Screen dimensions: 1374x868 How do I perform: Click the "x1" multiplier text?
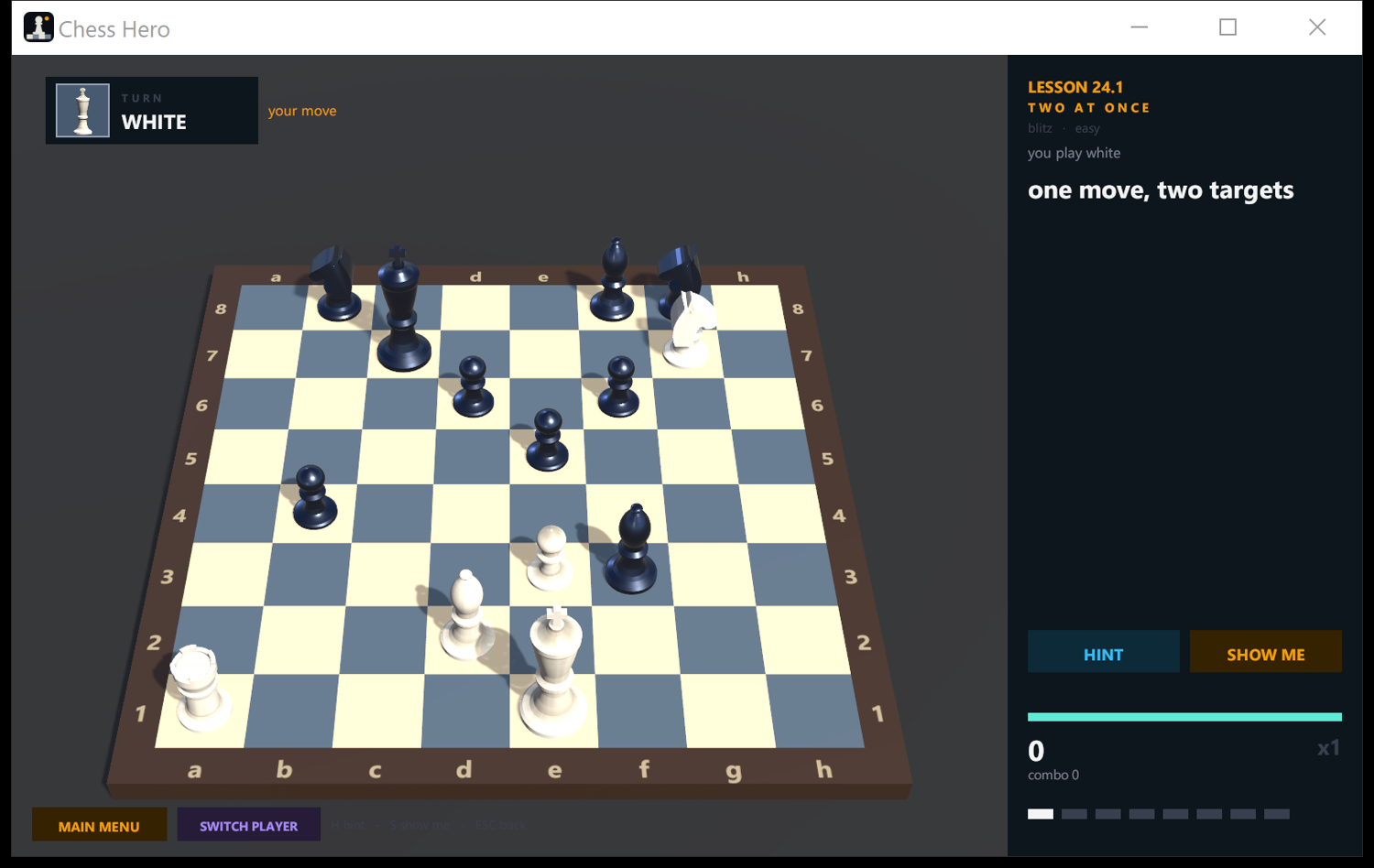click(x=1328, y=748)
